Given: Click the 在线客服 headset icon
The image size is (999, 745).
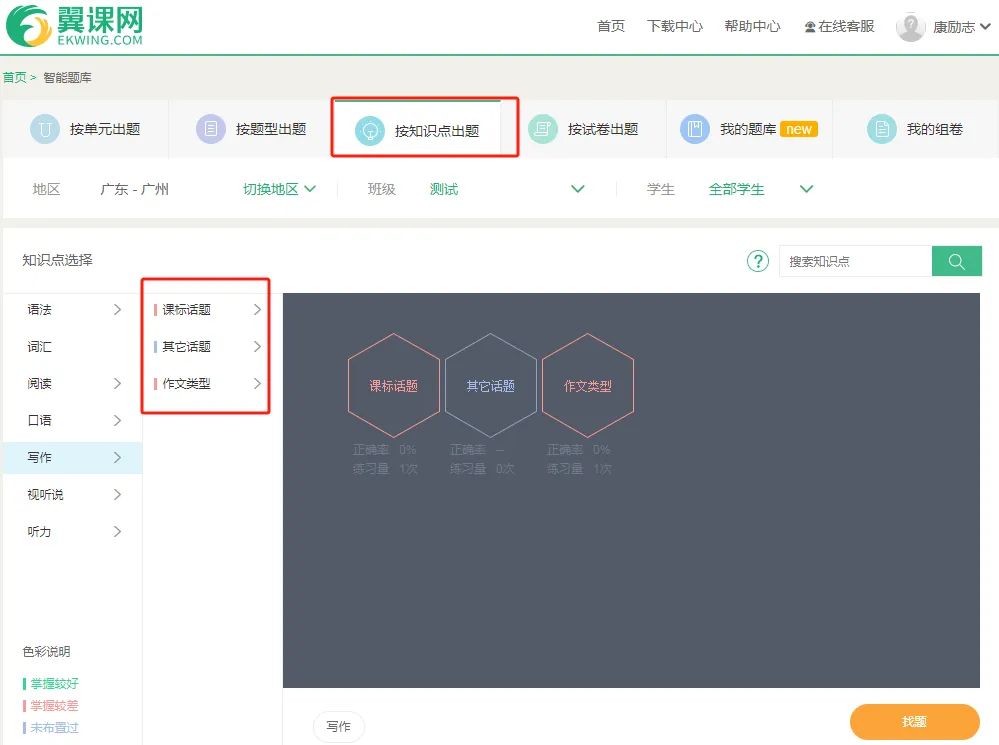Looking at the screenshot, I should pyautogui.click(x=810, y=27).
